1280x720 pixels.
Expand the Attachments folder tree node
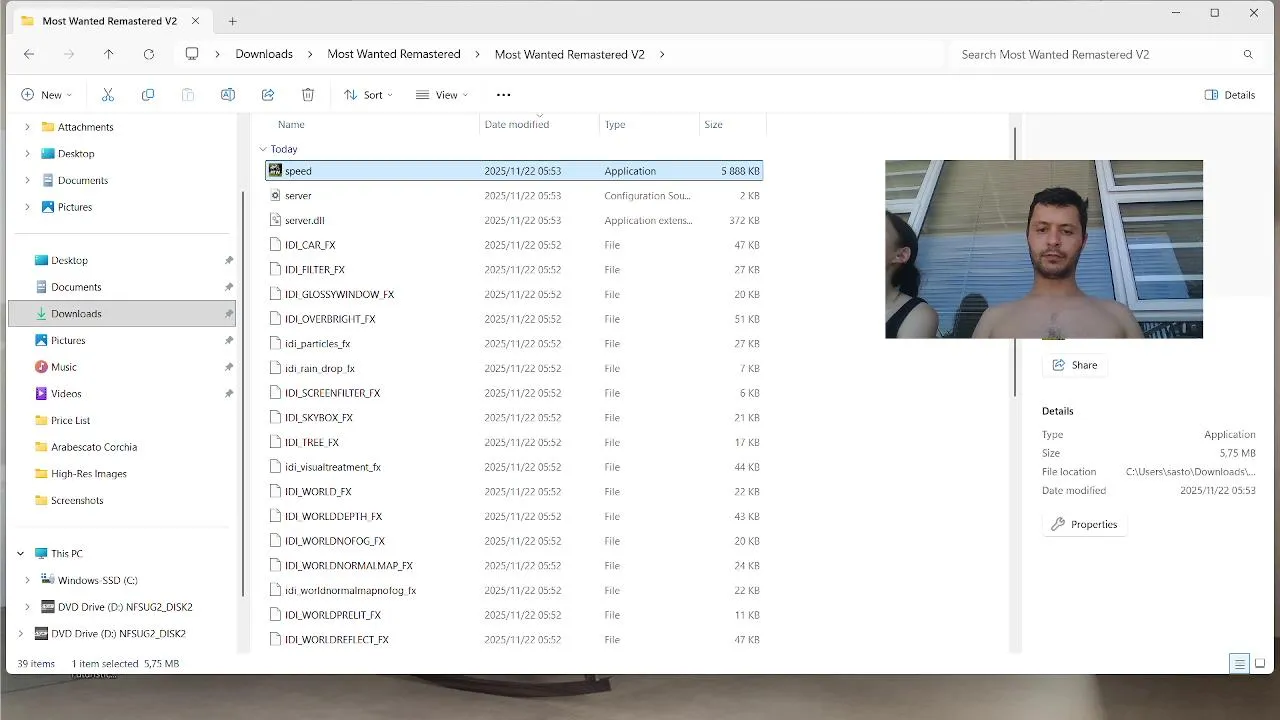(27, 127)
